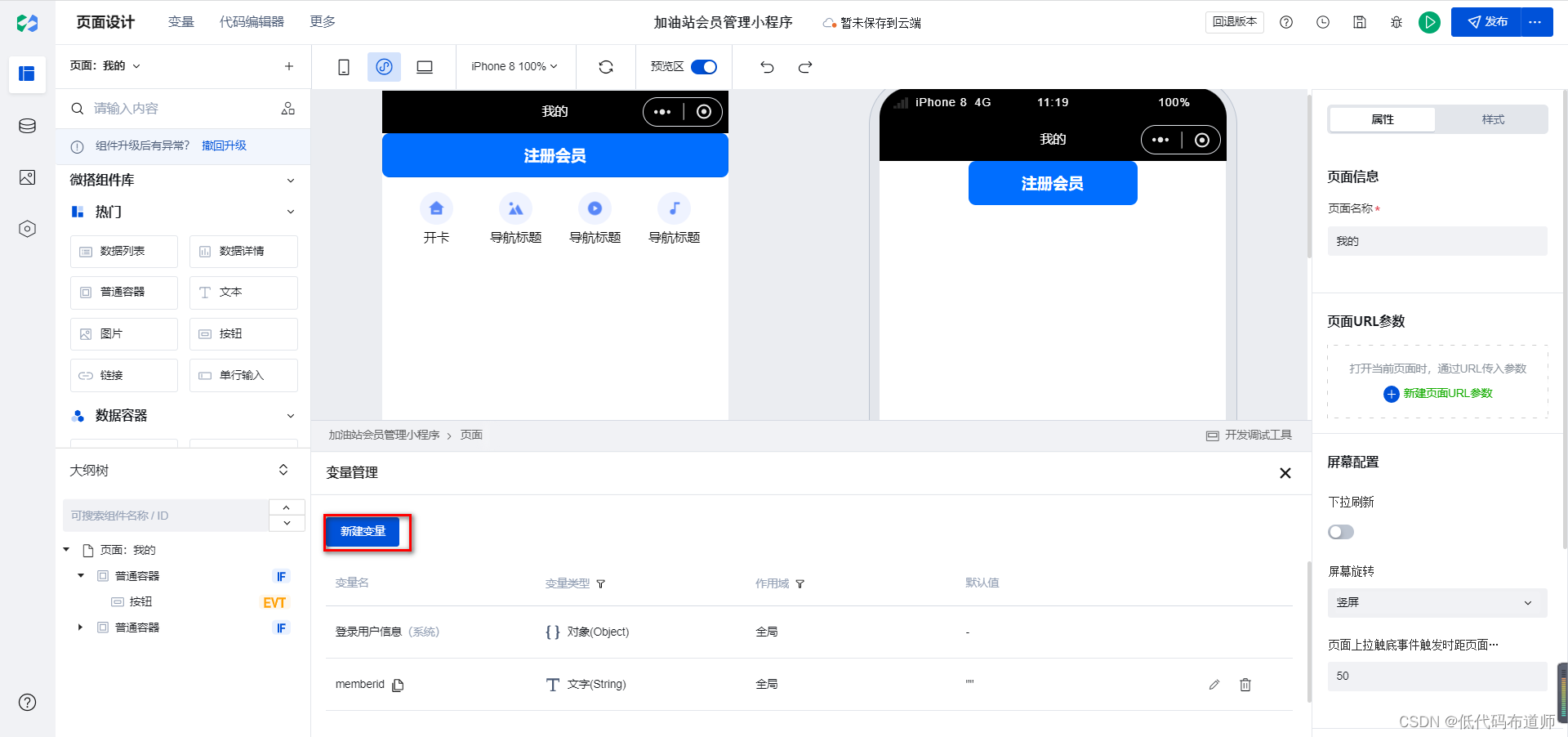This screenshot has width=1568, height=737.
Task: Add a new page with plus icon
Action: (x=289, y=66)
